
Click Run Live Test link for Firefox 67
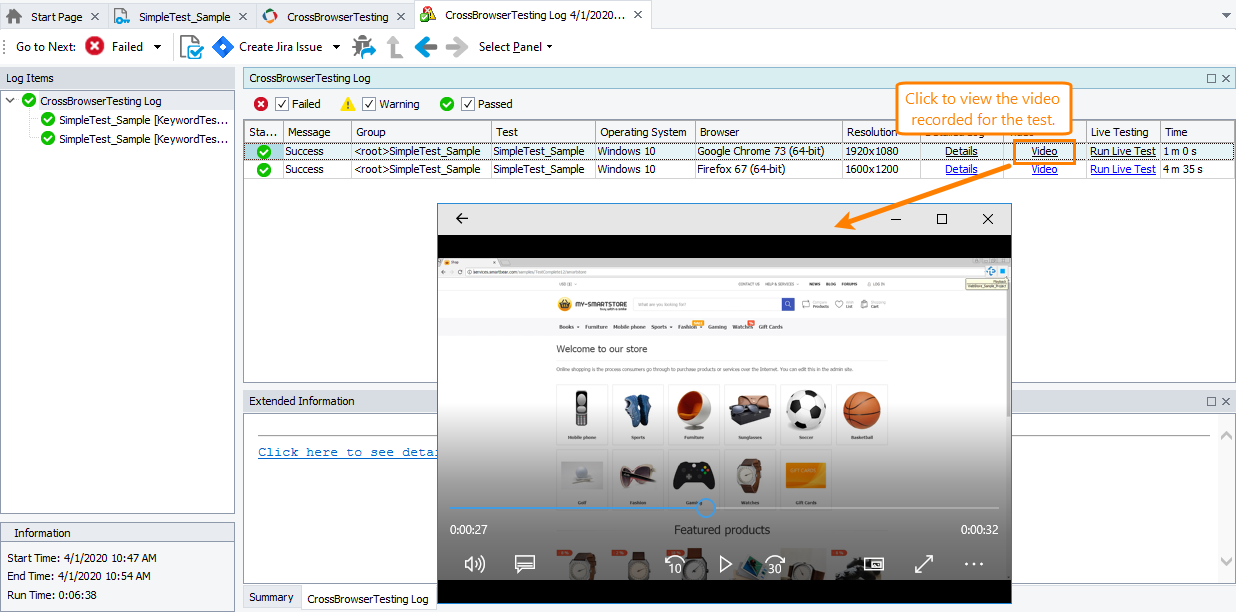1122,169
